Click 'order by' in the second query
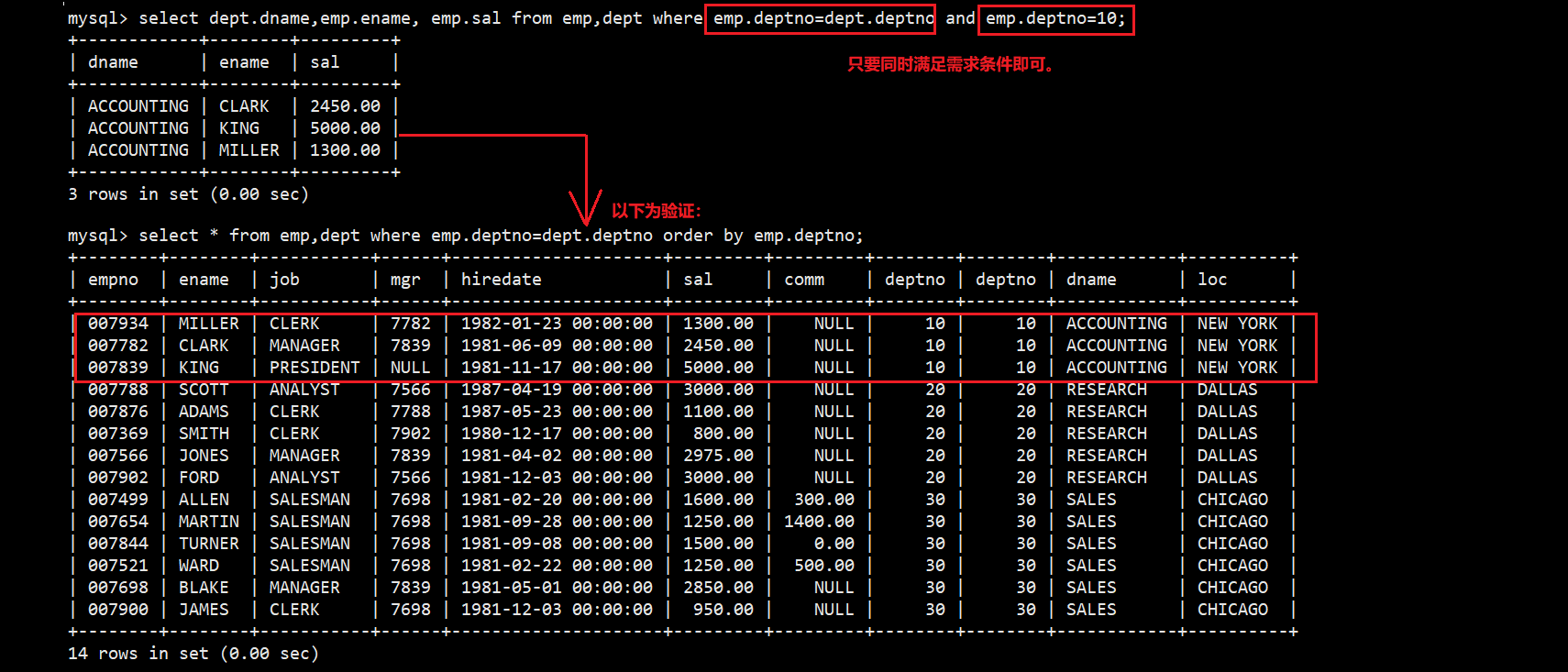1568x672 pixels. coord(703,236)
